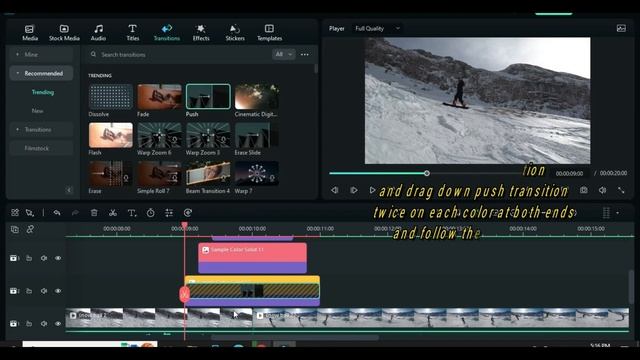Image resolution: width=640 pixels, height=360 pixels.
Task: Toggle visibility of the middle track
Action: (58, 291)
